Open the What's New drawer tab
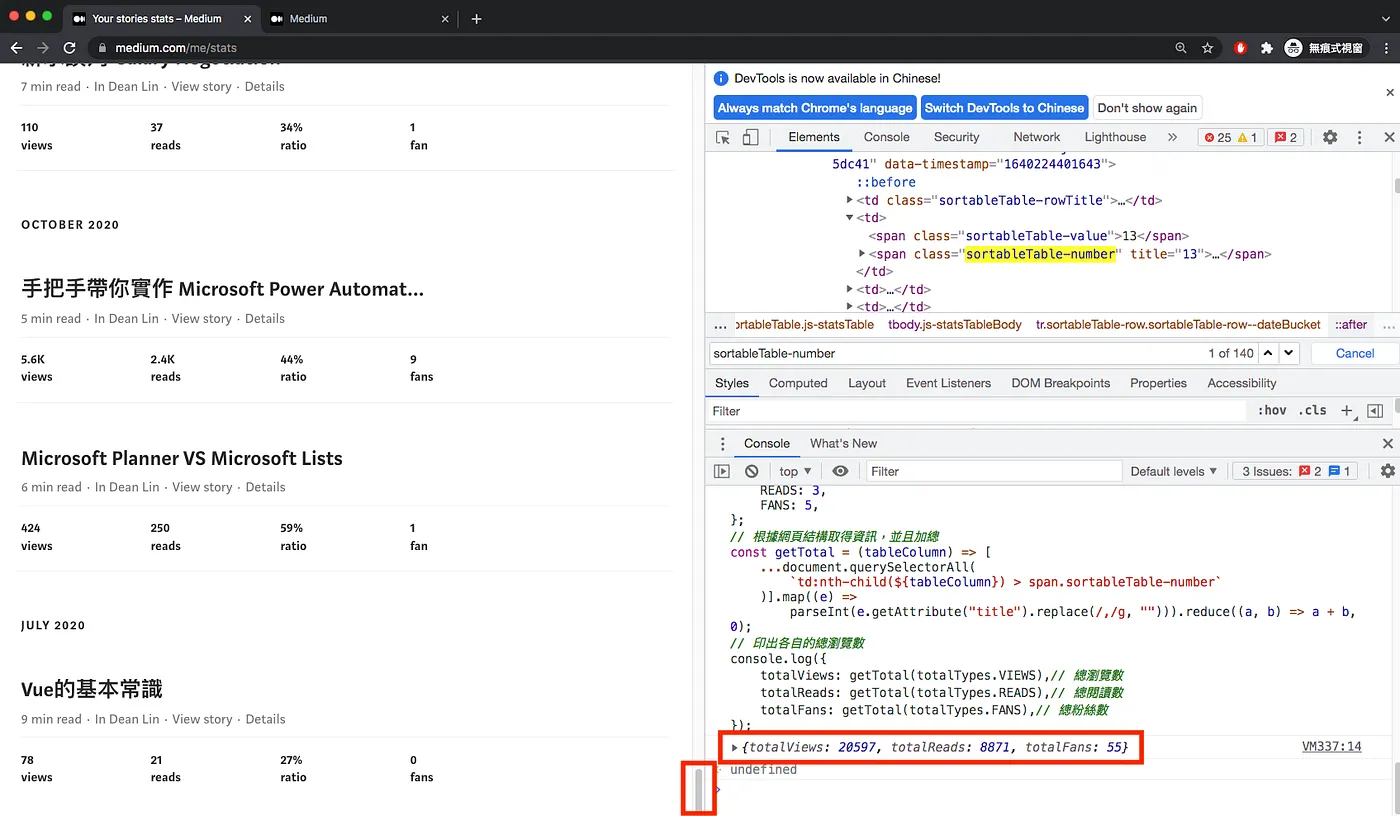 (843, 443)
